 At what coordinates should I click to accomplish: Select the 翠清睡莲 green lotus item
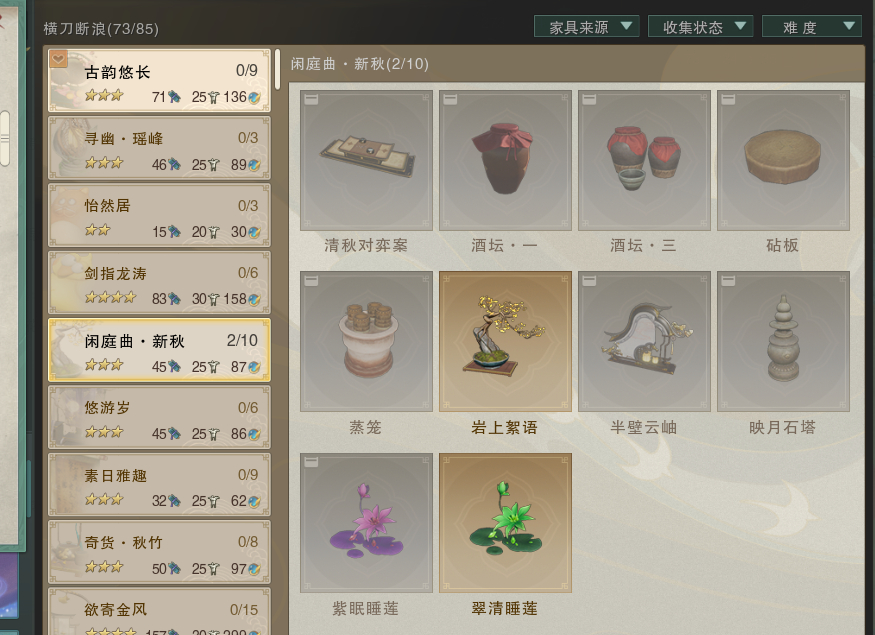click(x=505, y=523)
